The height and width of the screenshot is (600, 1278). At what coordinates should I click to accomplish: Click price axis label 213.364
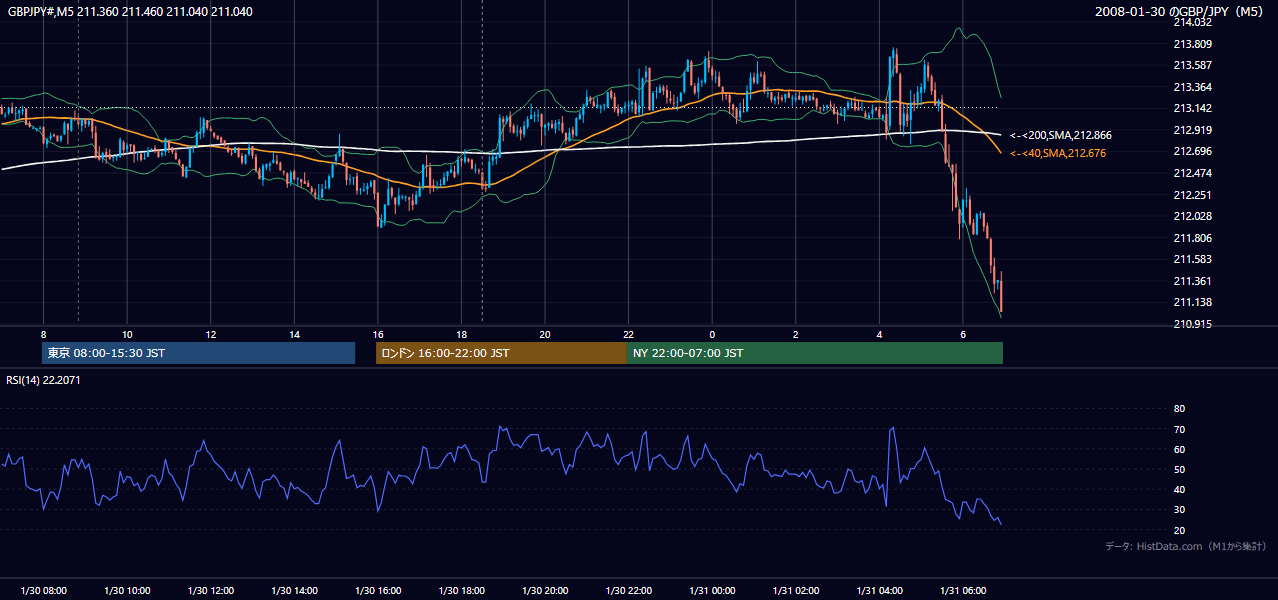(1193, 87)
